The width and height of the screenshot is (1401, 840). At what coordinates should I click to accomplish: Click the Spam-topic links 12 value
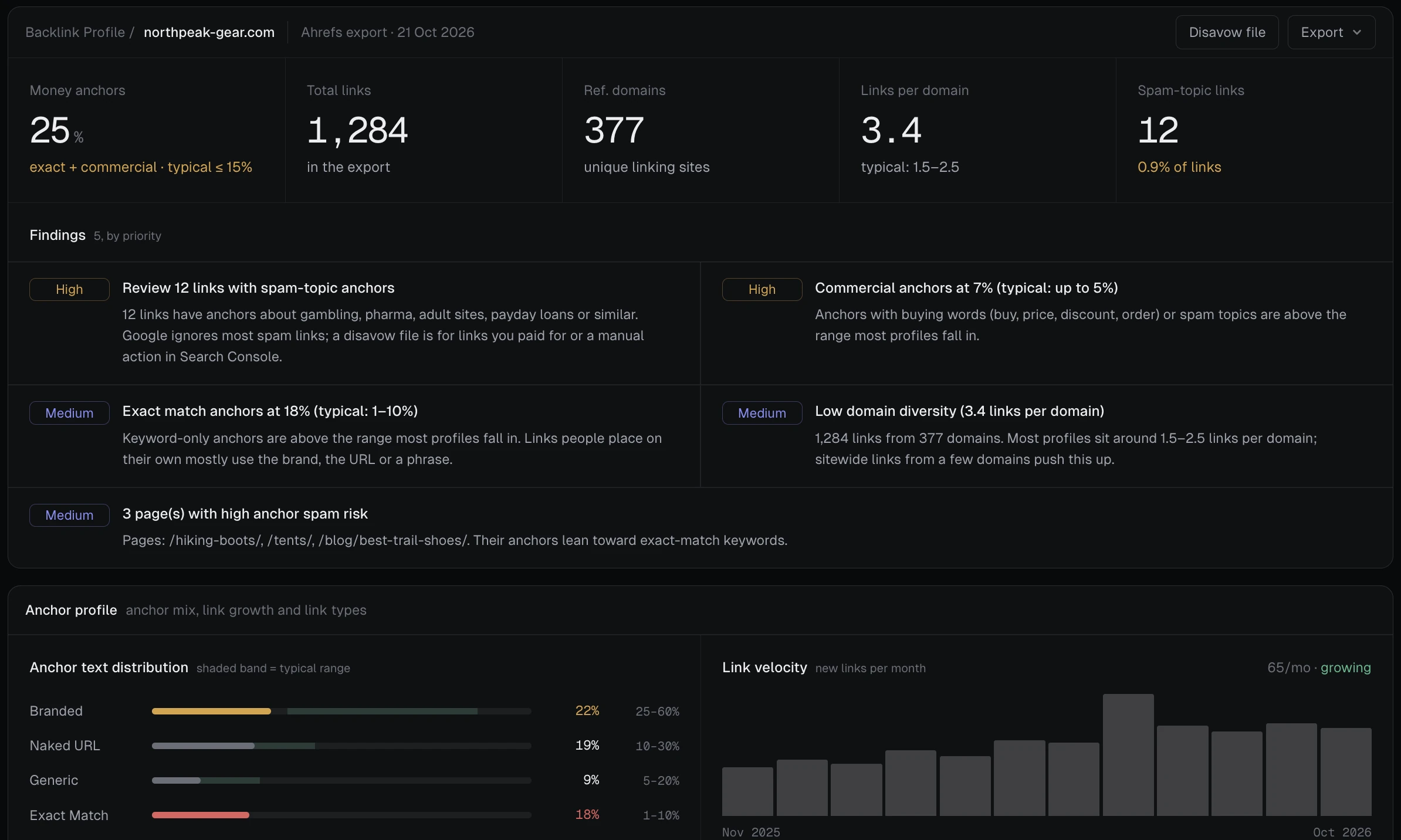(1158, 130)
